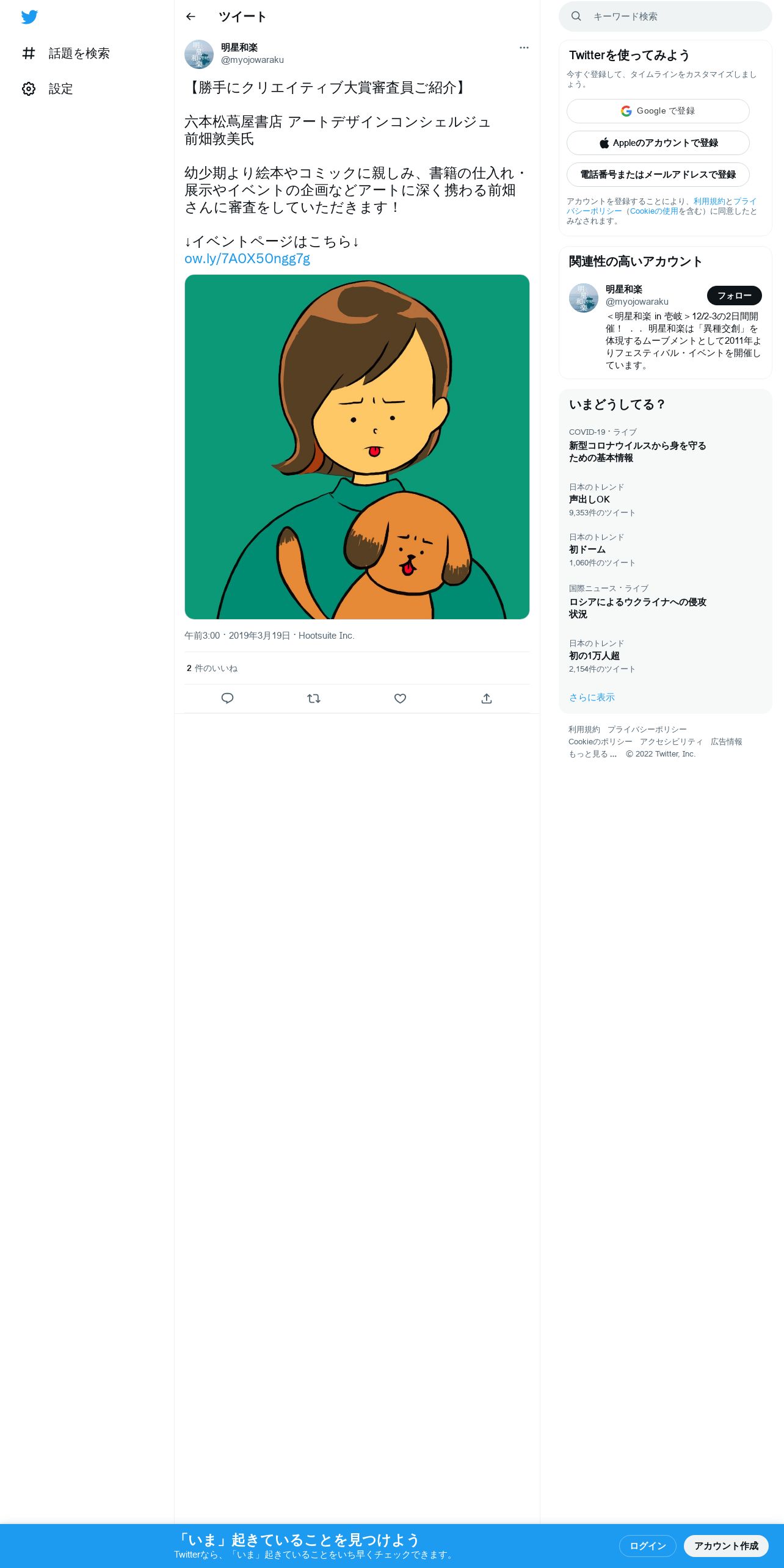
Task: Open the ow.ly/7AOX50ngg7g link
Action: [247, 259]
